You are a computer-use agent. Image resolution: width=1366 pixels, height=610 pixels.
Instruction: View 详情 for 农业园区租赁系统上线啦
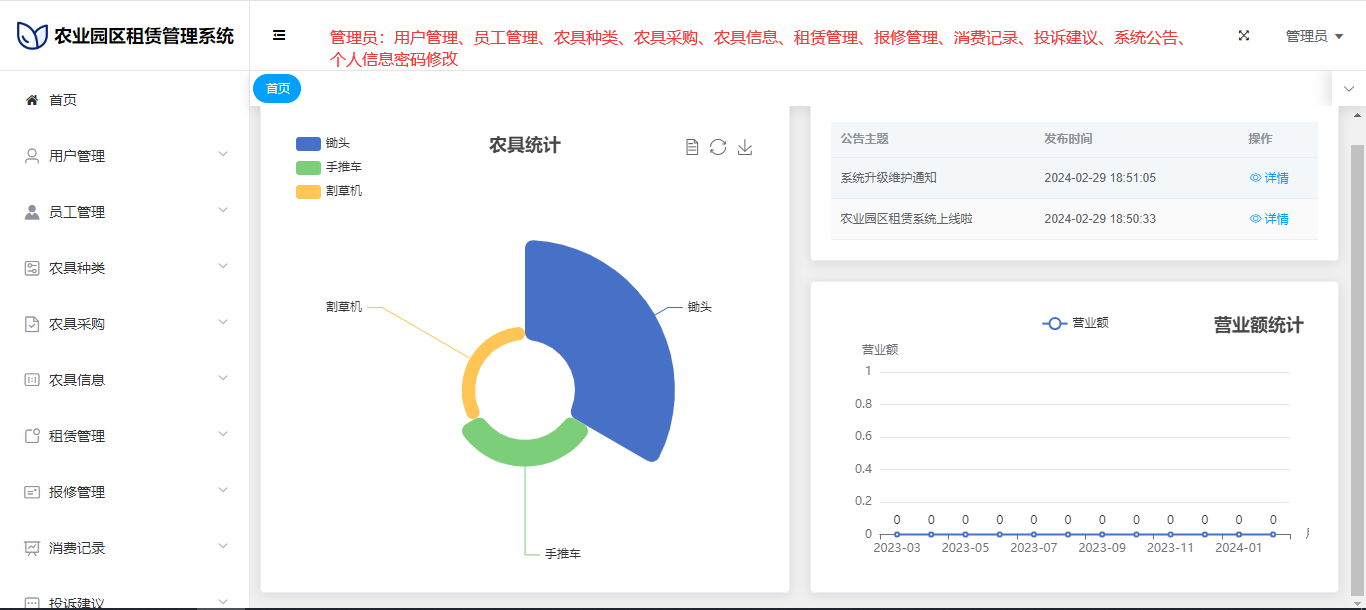(x=1269, y=219)
